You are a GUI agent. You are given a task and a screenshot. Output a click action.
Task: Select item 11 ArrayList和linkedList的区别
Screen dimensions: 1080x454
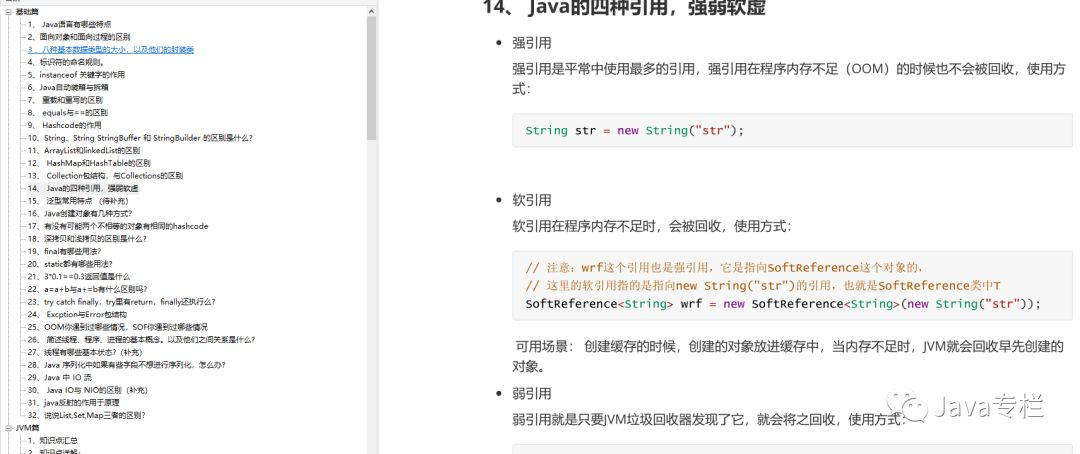pyautogui.click(x=83, y=150)
